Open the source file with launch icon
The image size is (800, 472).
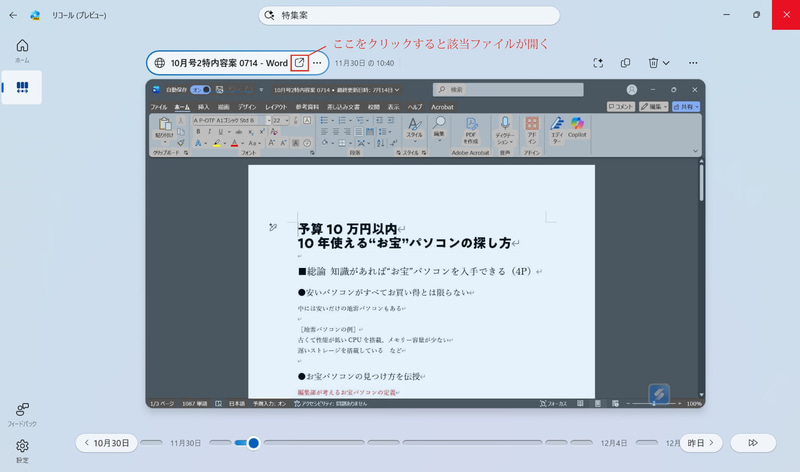pyautogui.click(x=299, y=63)
